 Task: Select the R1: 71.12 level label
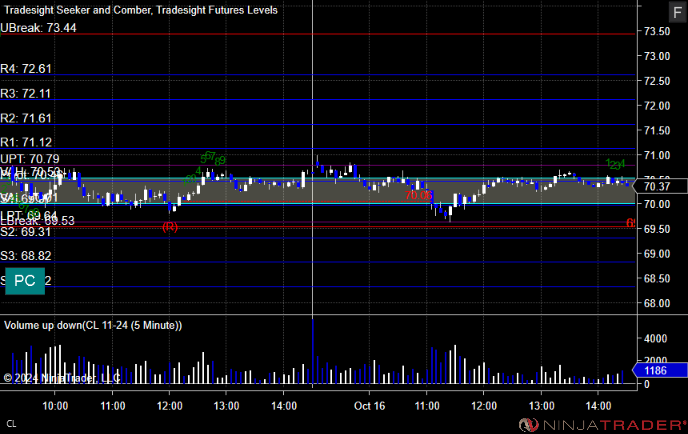tap(26, 142)
